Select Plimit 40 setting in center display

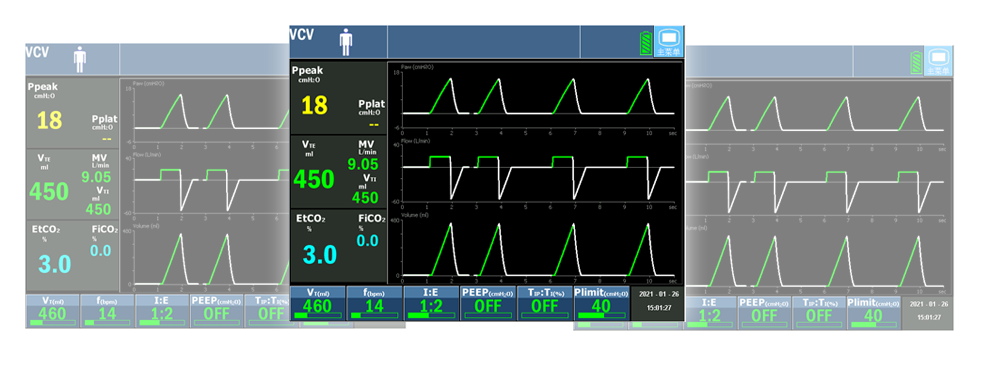click(601, 303)
